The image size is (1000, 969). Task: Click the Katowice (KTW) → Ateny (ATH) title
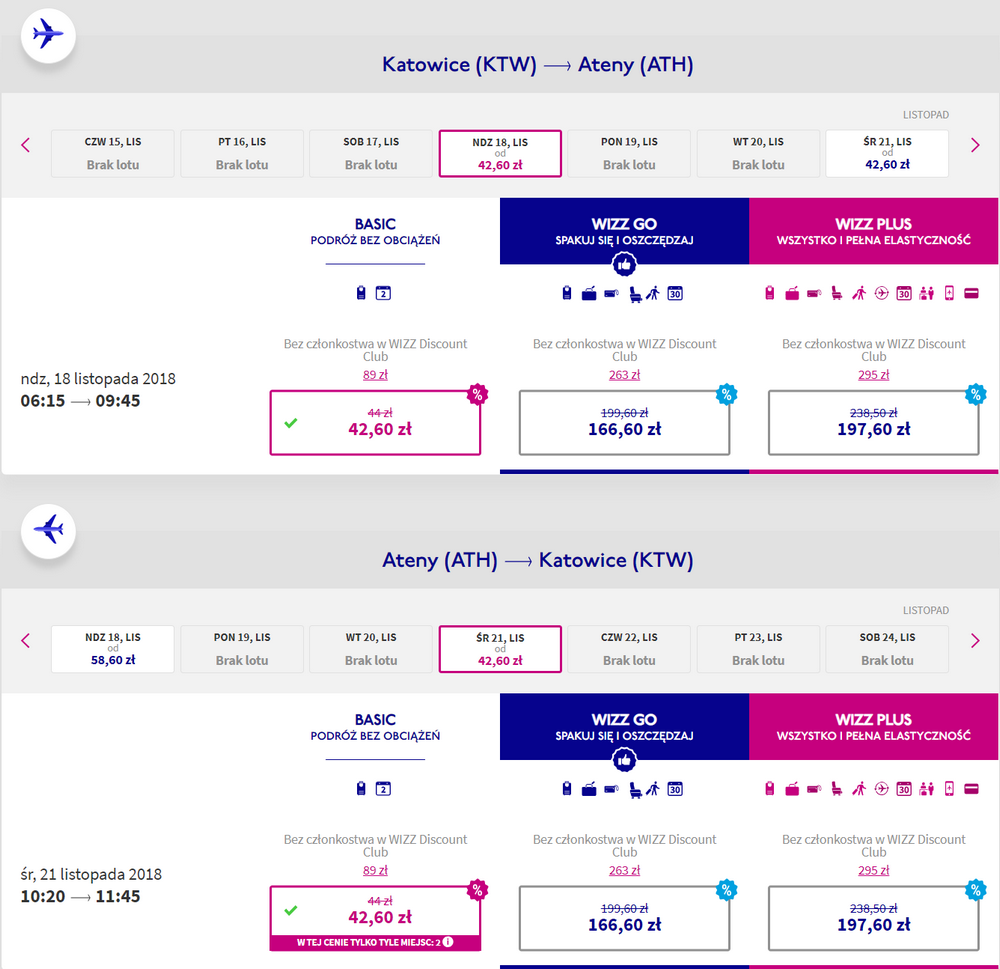538,64
